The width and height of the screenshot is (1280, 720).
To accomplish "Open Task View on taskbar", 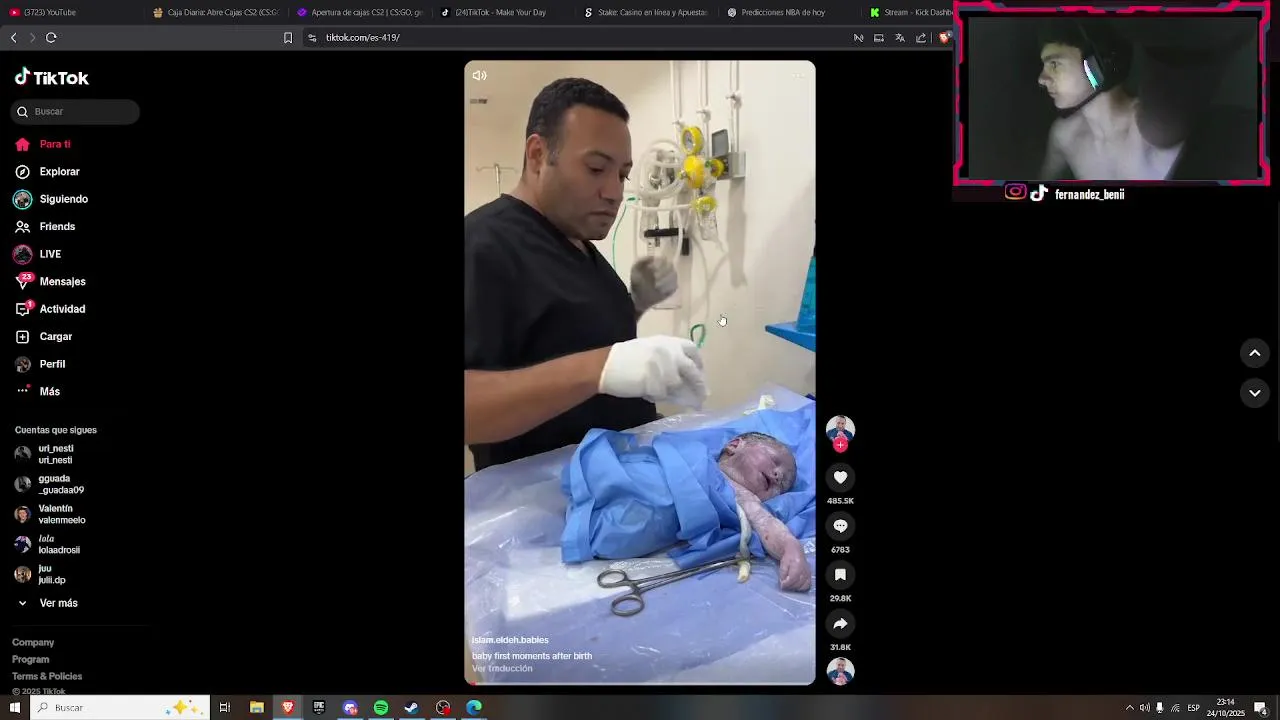I will (225, 707).
